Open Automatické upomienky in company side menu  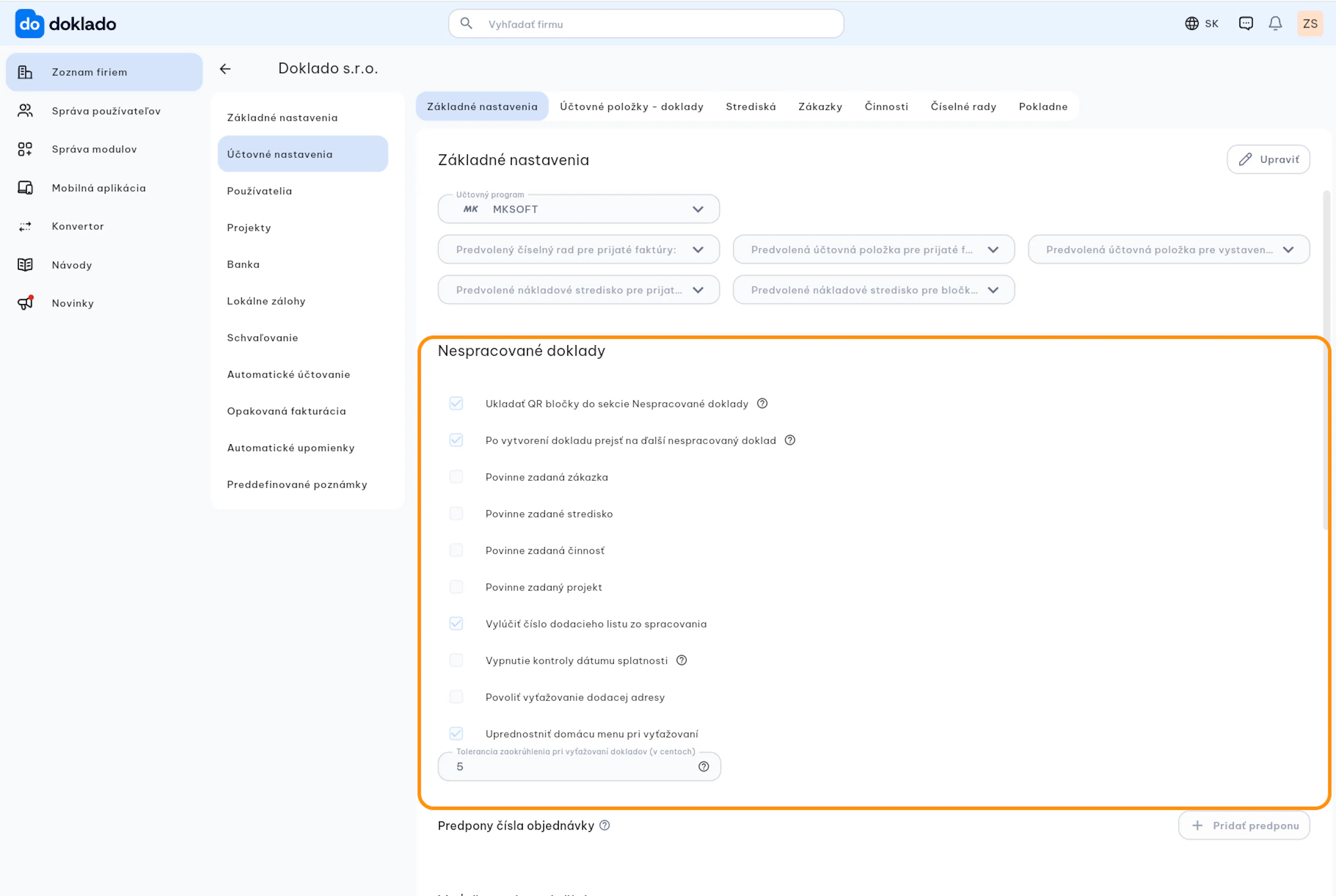point(303,447)
